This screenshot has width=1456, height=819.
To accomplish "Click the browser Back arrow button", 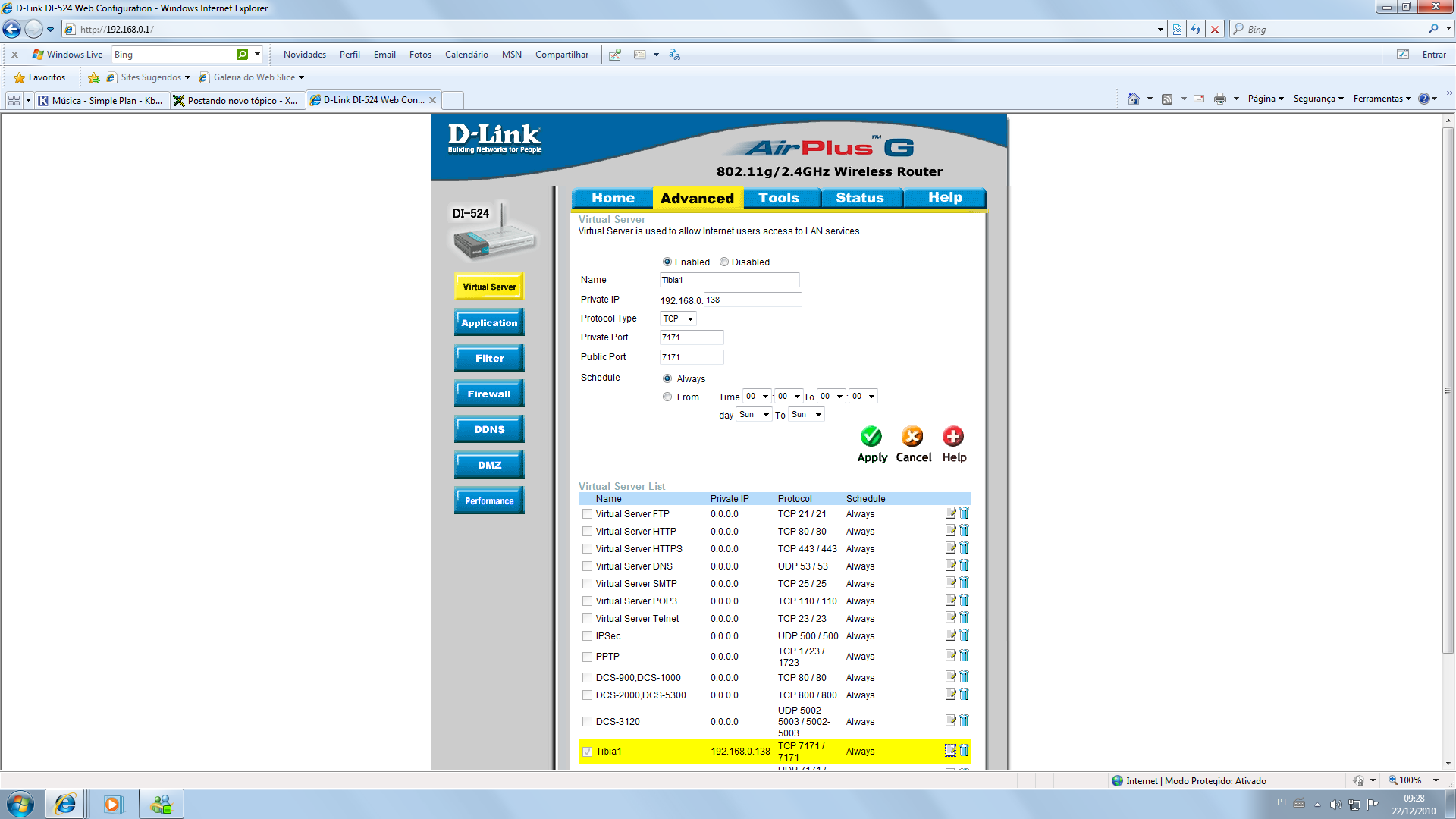I will point(12,30).
